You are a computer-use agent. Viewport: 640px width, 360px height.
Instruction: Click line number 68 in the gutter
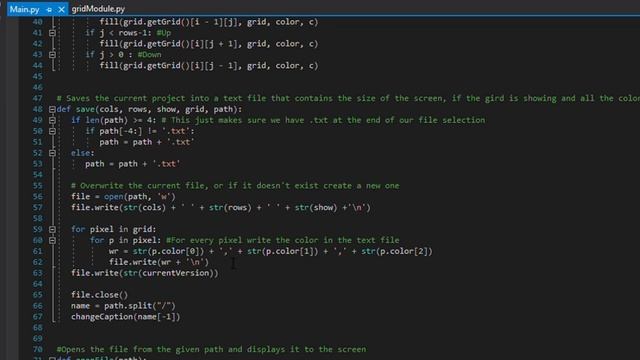tap(38, 328)
